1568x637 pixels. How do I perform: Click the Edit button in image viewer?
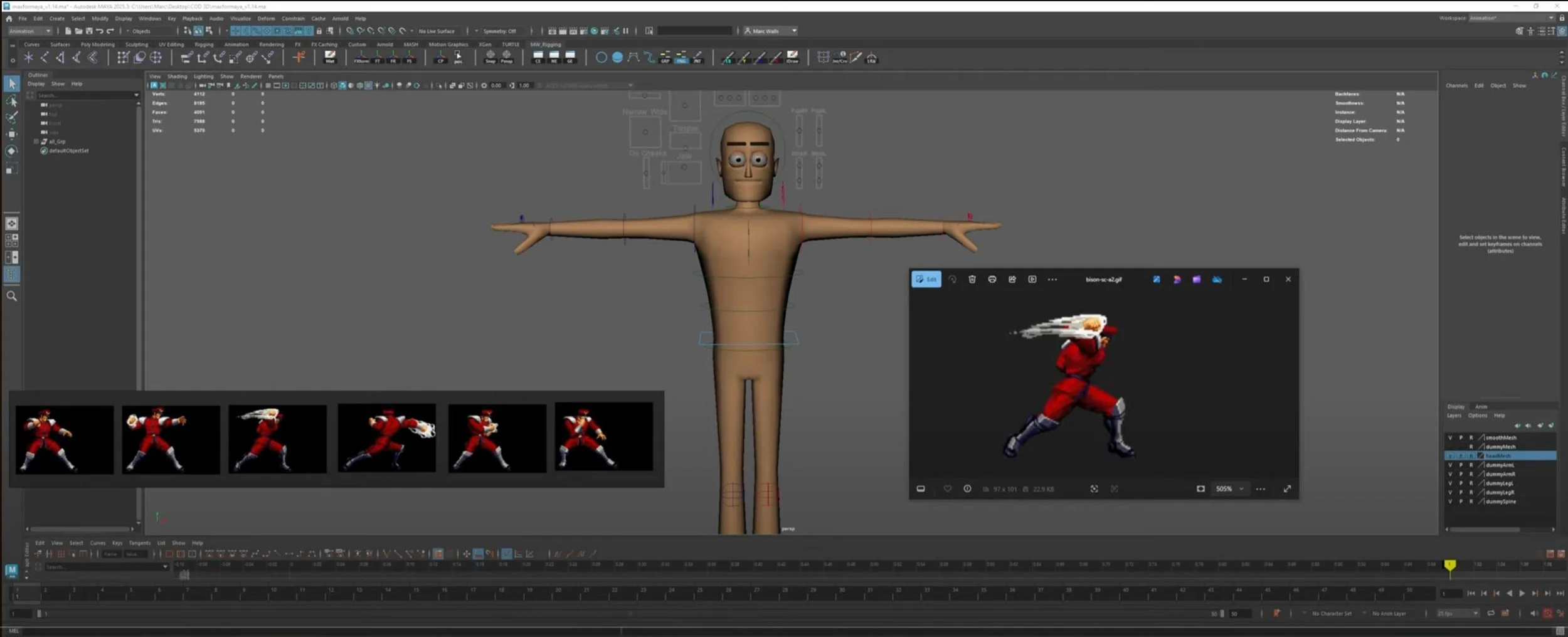pos(926,280)
